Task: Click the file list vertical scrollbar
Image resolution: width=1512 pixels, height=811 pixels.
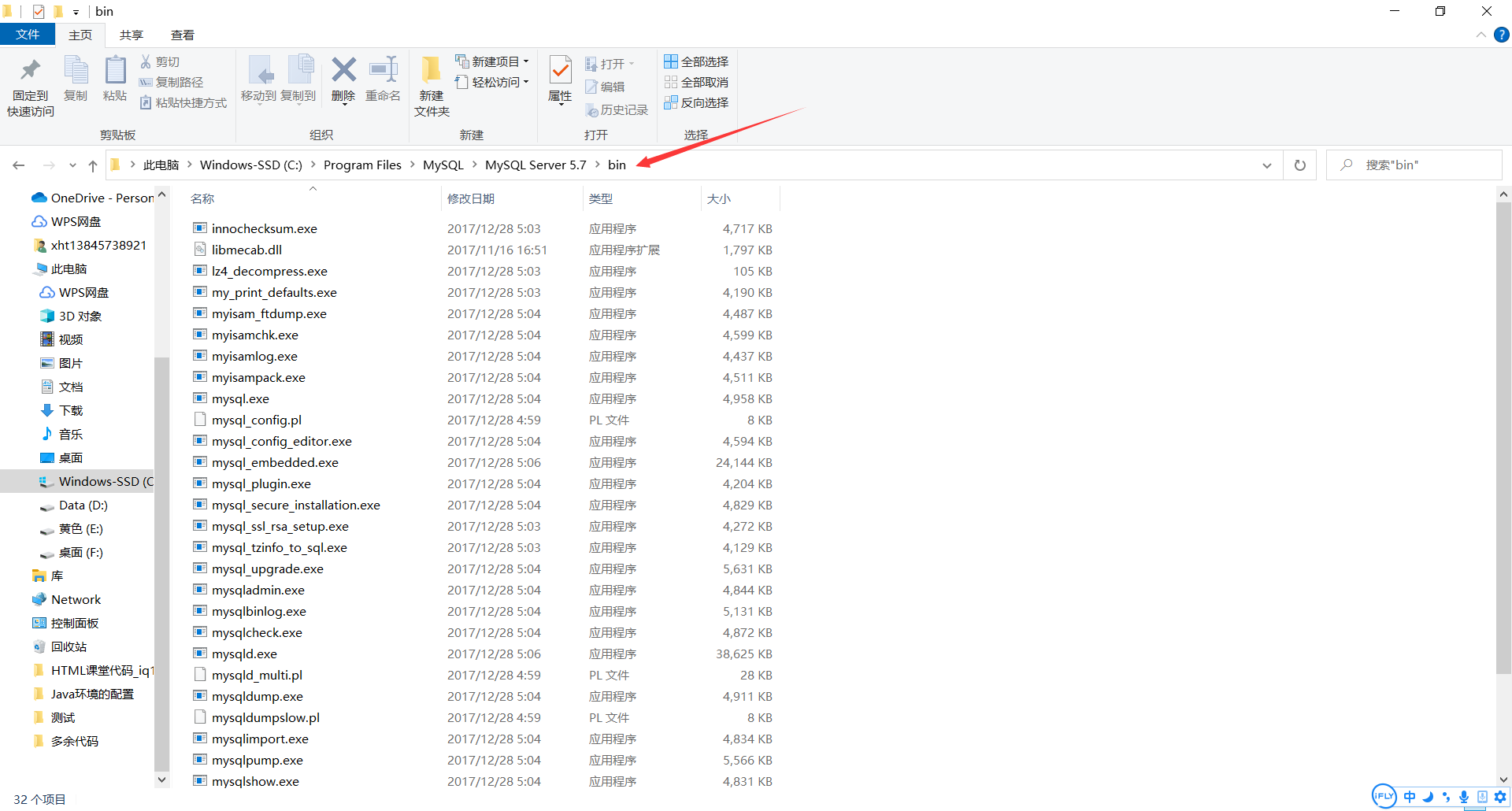Action: tap(1503, 437)
